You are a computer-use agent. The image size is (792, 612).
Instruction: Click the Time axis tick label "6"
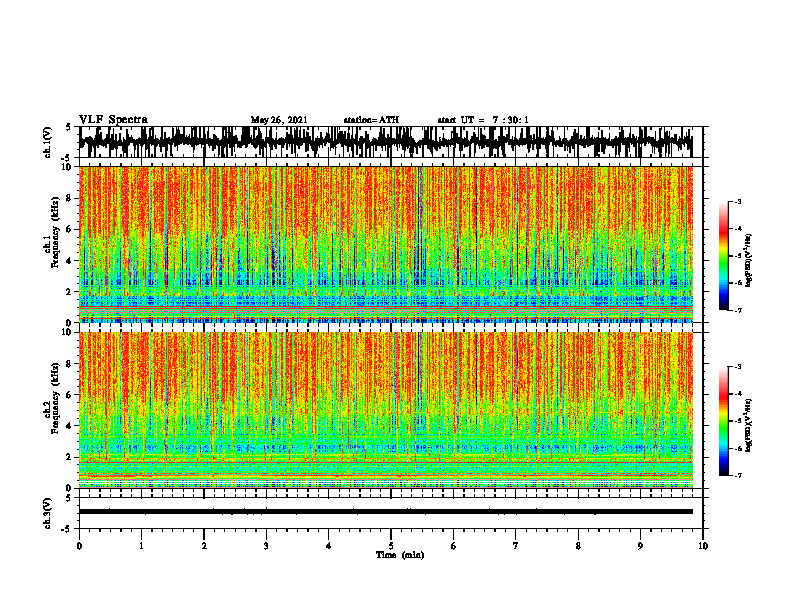pyautogui.click(x=454, y=546)
